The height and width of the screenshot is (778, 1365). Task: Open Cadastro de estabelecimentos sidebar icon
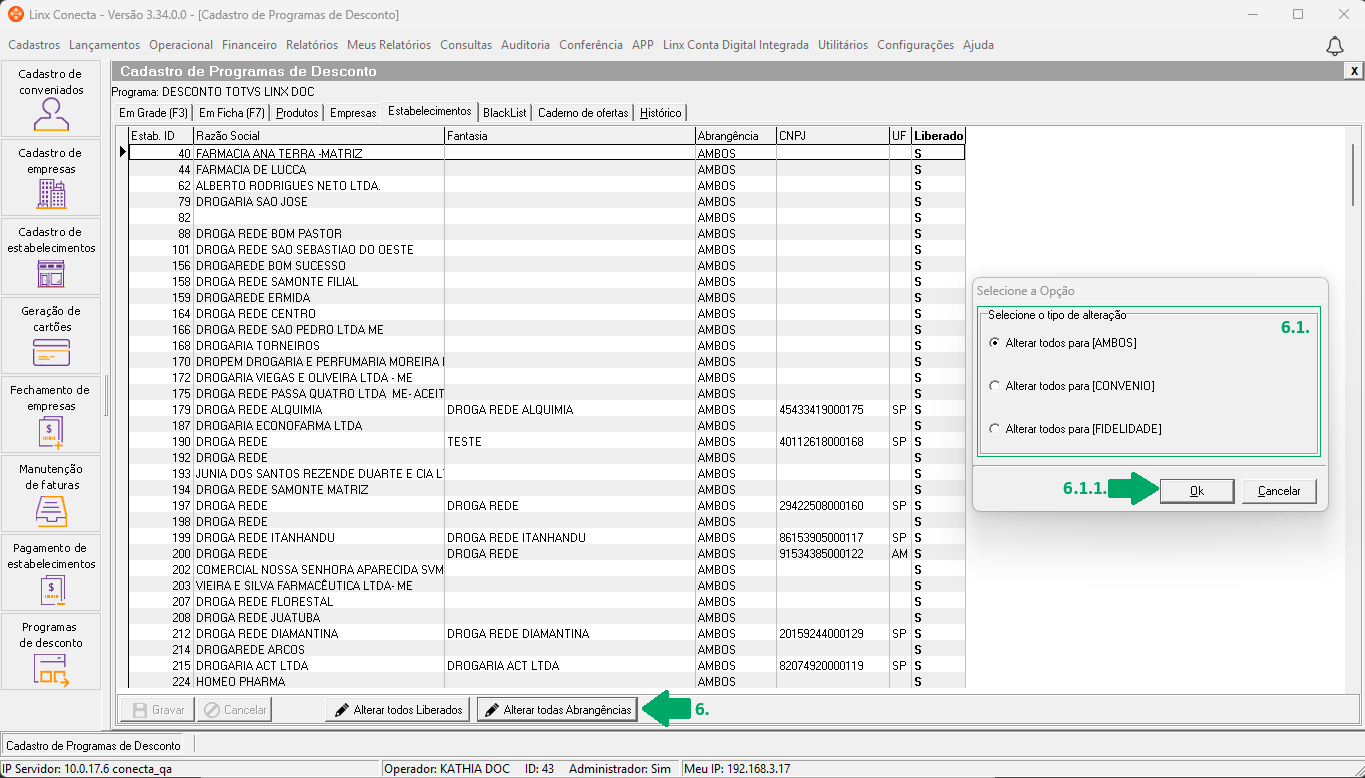point(51,256)
